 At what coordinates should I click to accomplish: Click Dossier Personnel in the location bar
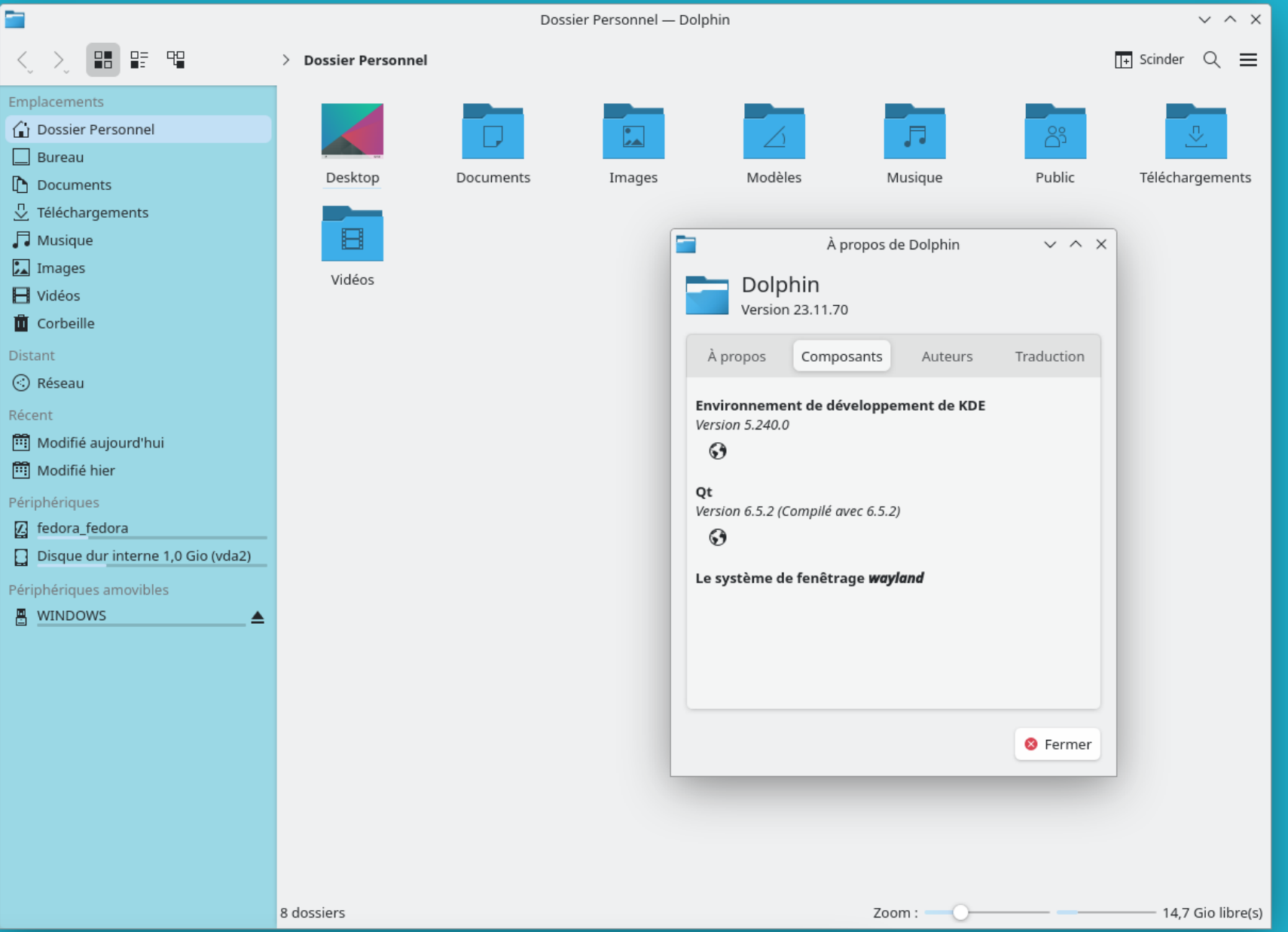tap(365, 60)
